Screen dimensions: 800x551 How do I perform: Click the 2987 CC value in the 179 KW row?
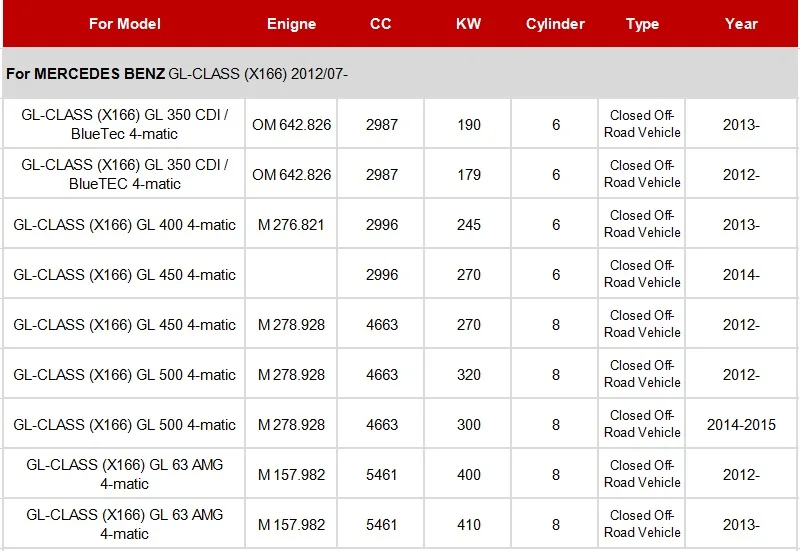(x=382, y=174)
